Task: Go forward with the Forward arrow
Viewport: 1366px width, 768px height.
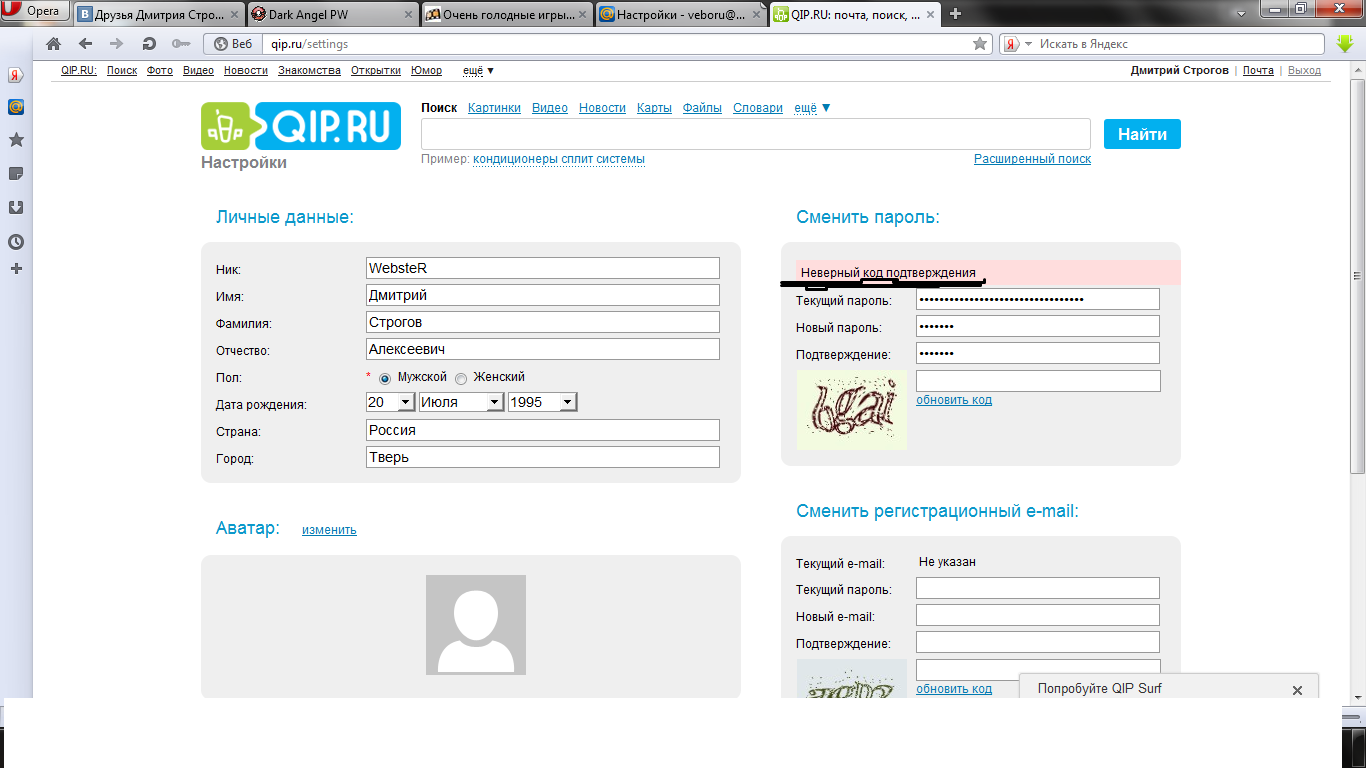Action: pos(116,44)
